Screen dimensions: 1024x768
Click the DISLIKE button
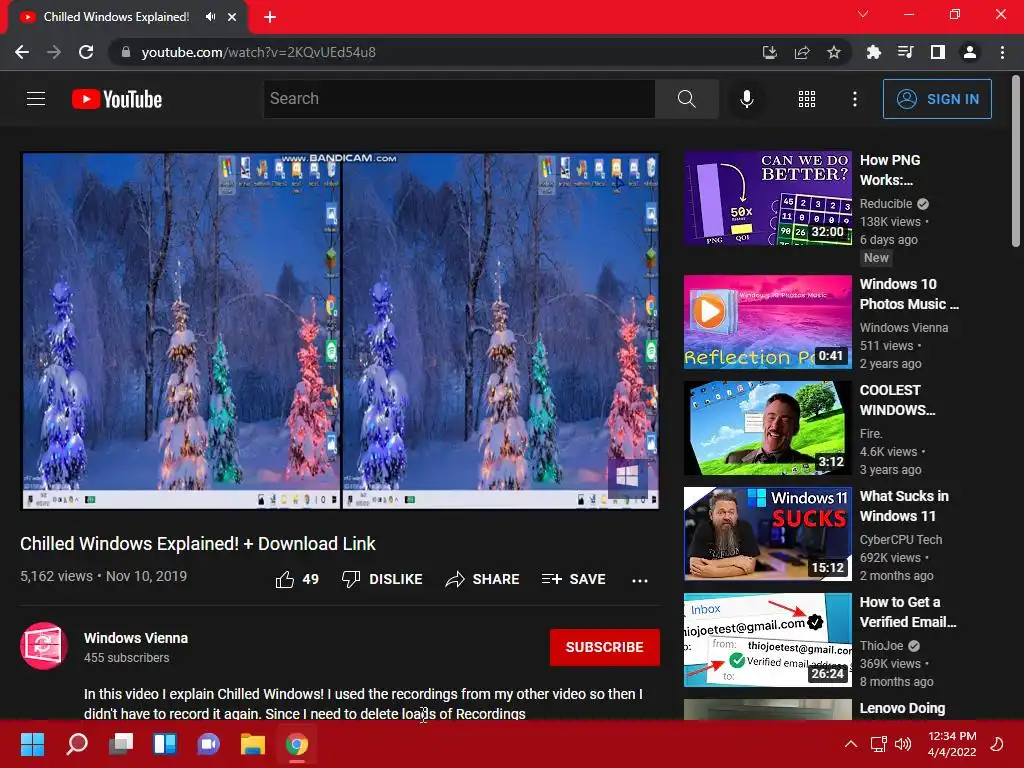pos(382,579)
